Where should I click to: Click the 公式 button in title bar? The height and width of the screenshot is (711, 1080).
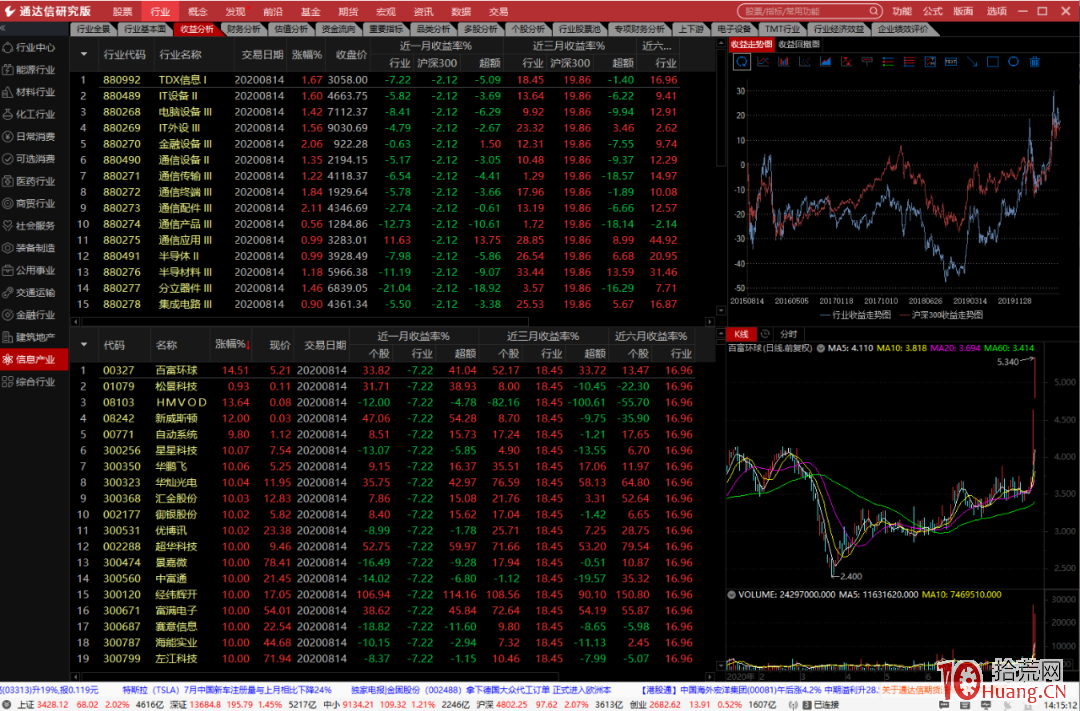point(933,11)
